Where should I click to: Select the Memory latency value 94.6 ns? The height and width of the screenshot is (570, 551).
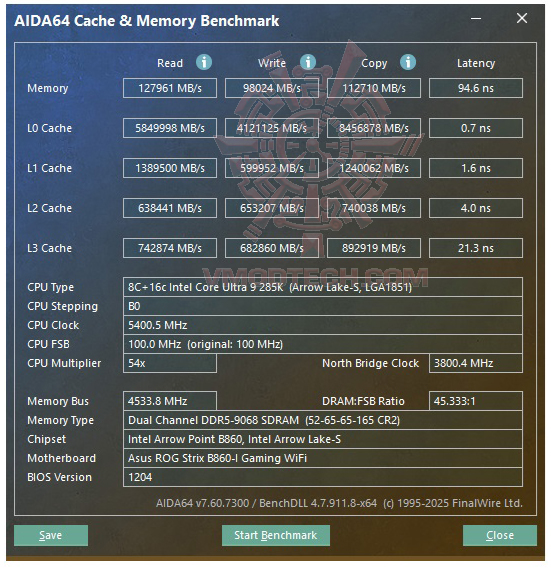(x=476, y=88)
